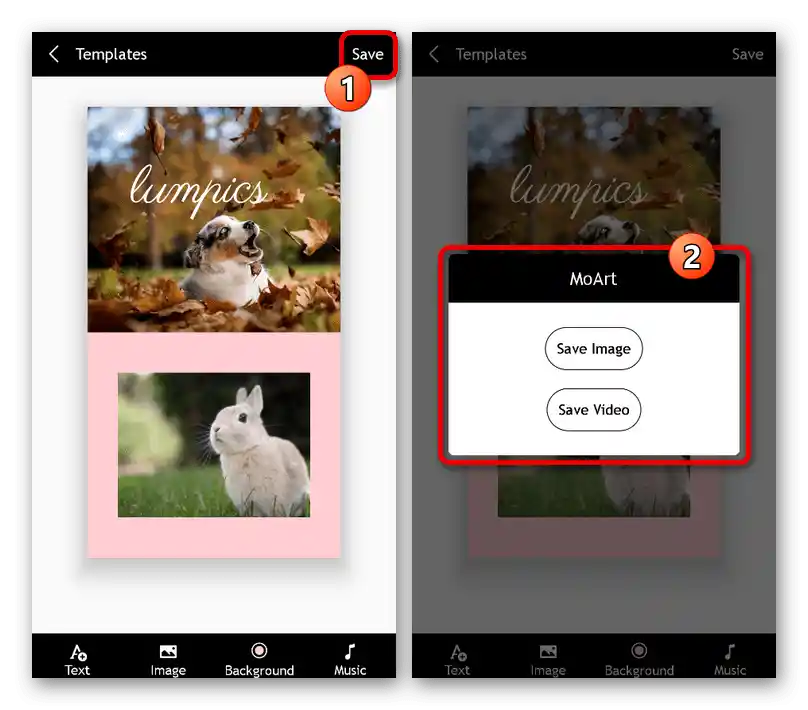
Task: Tap the Templates title in the left screen
Action: click(111, 54)
